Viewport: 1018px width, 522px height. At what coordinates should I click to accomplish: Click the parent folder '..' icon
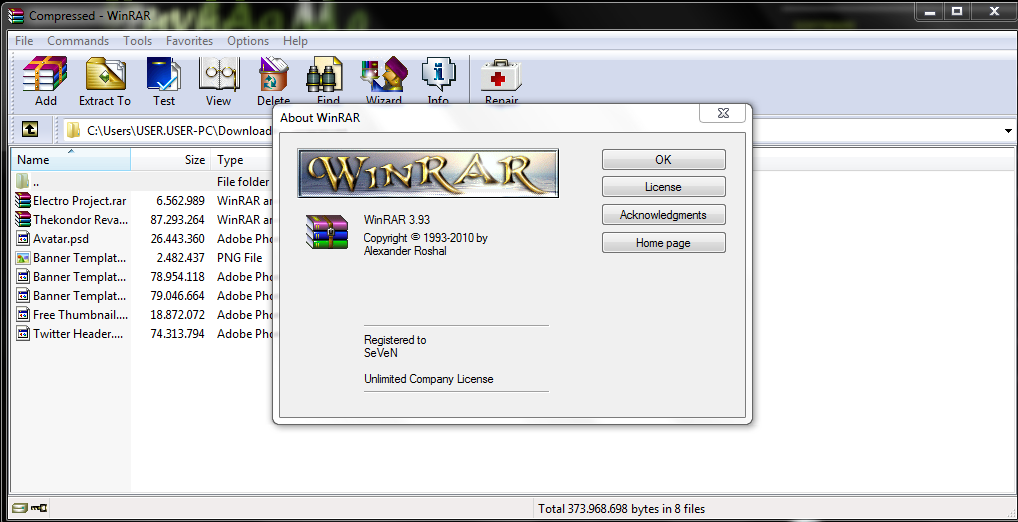tap(23, 180)
